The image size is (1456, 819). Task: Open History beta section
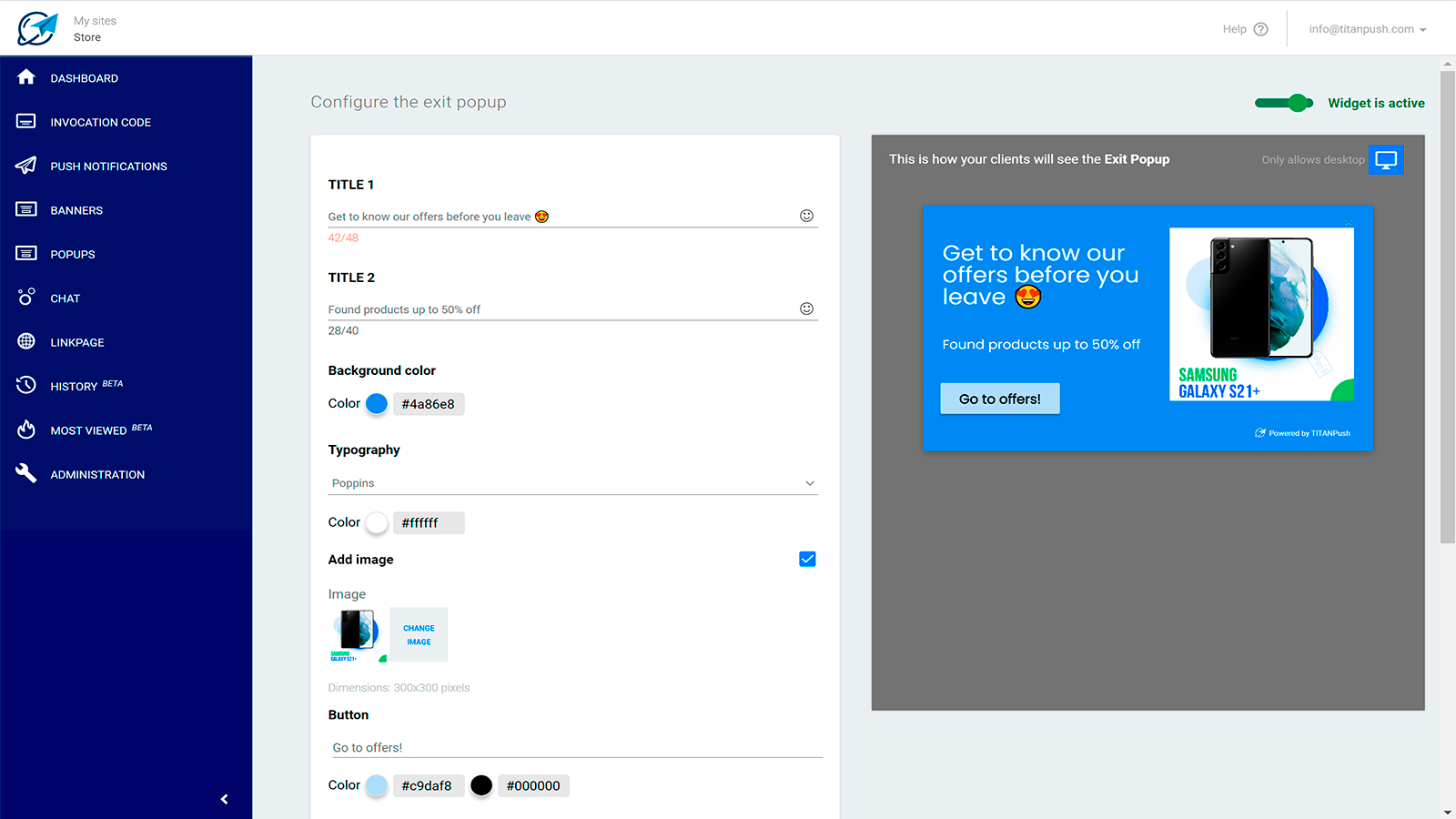click(86, 386)
